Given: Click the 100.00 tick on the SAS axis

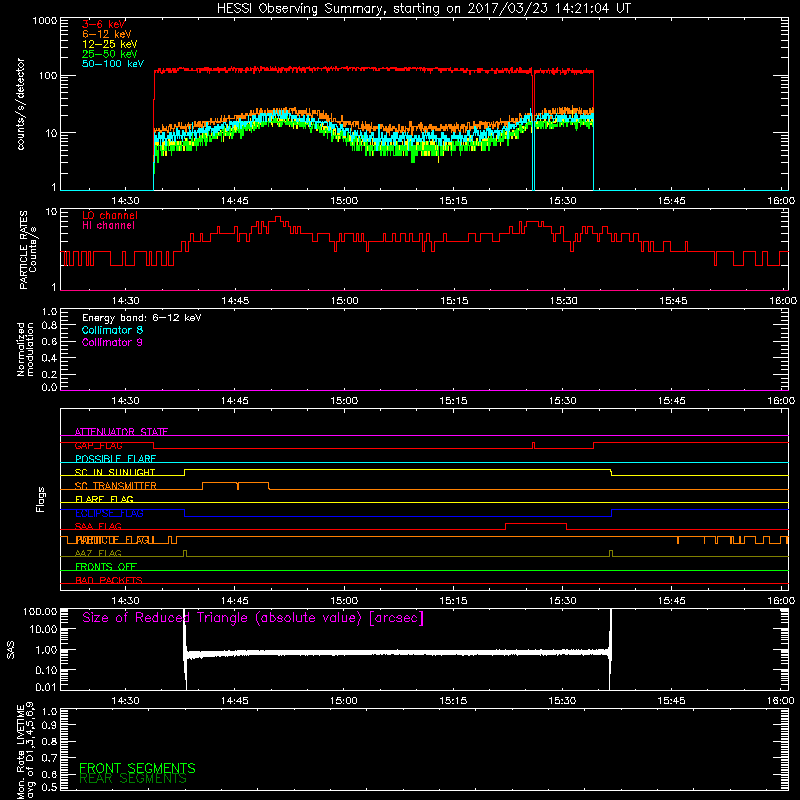Looking at the screenshot, I should pyautogui.click(x=40, y=611).
